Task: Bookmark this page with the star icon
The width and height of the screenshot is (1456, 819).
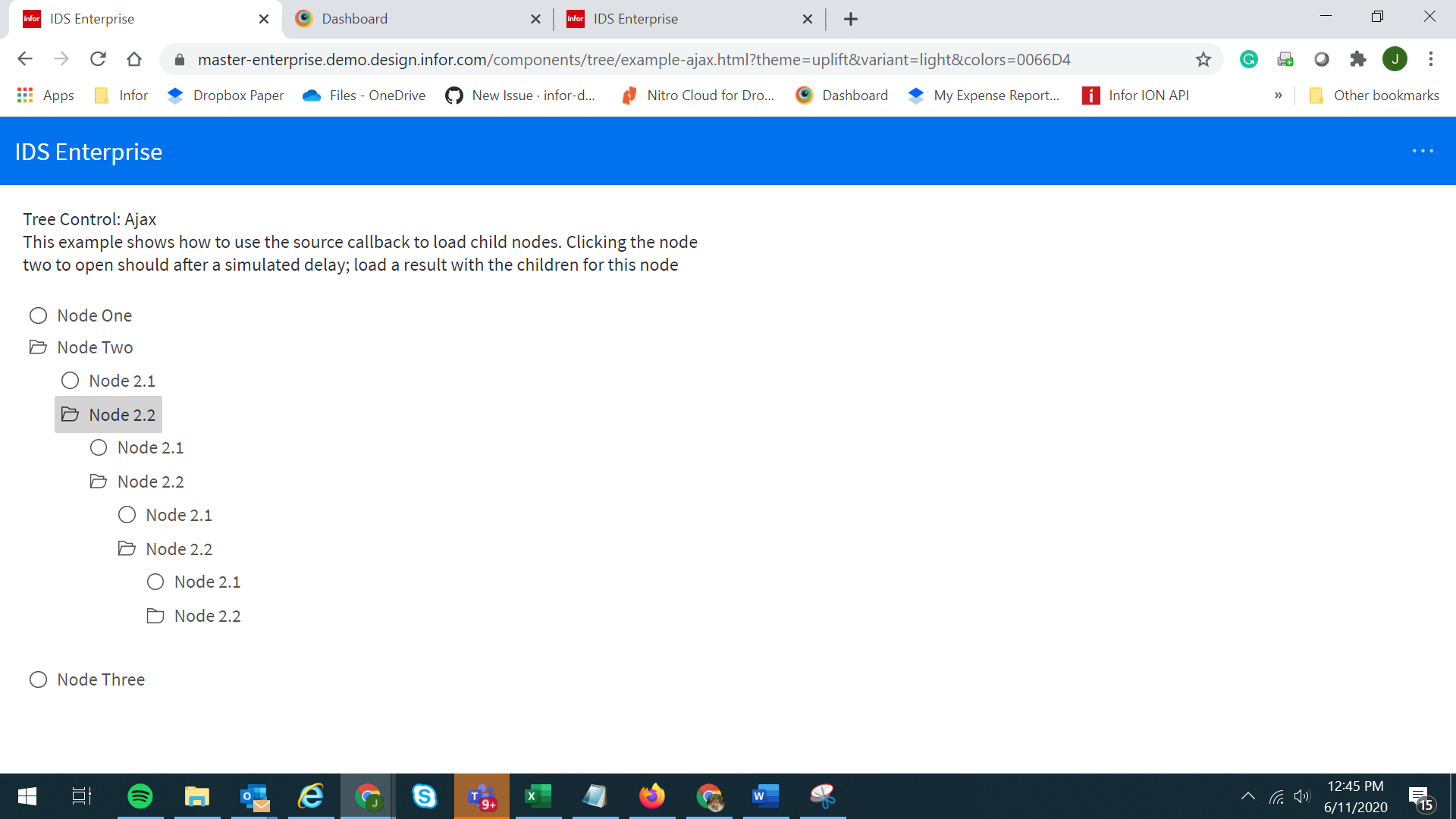Action: (x=1203, y=59)
